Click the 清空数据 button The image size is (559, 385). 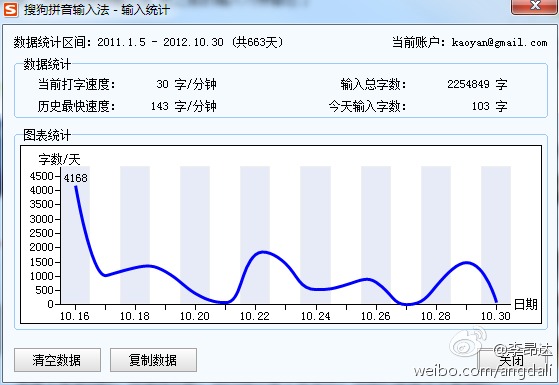[57, 360]
